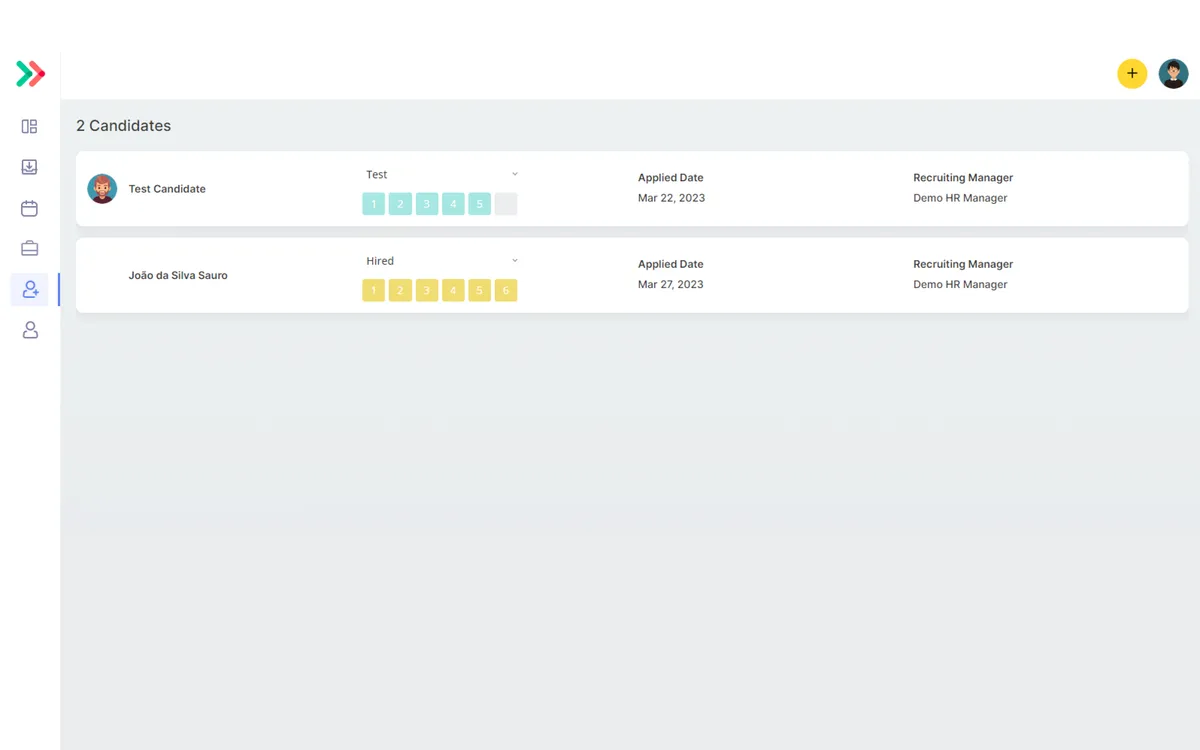The image size is (1200, 750).
Task: Click the 2 Candidates heading
Action: (124, 126)
